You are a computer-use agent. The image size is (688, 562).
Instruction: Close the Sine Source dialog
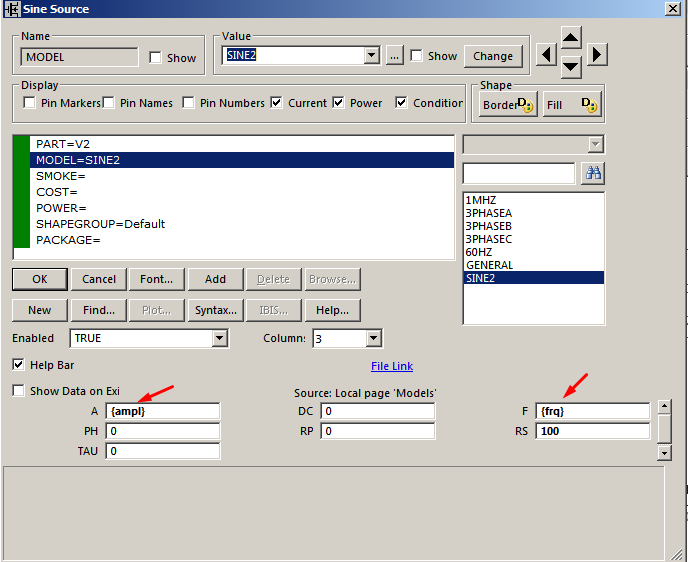(673, 8)
